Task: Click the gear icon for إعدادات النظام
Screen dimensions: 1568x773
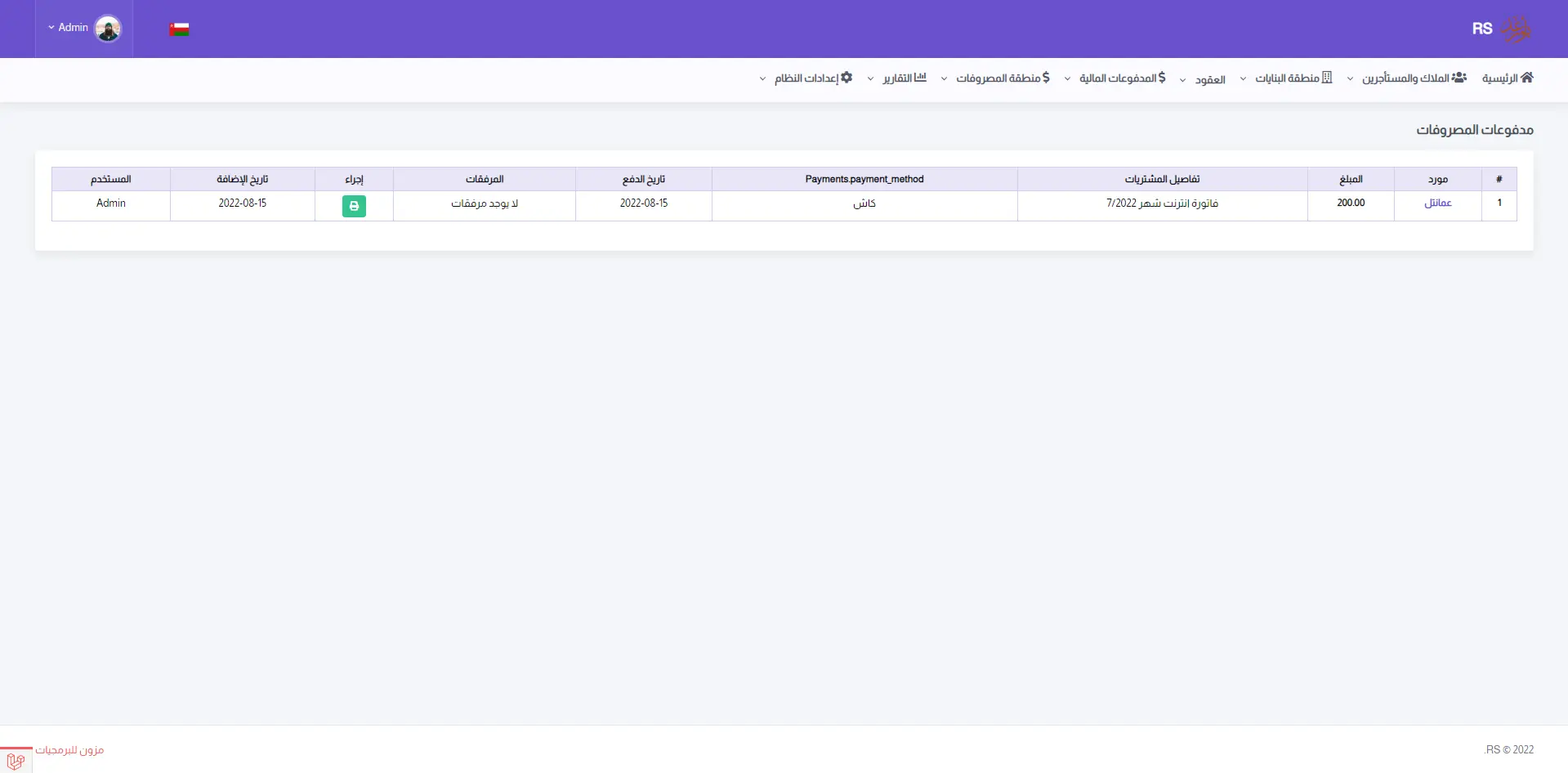Action: click(847, 78)
